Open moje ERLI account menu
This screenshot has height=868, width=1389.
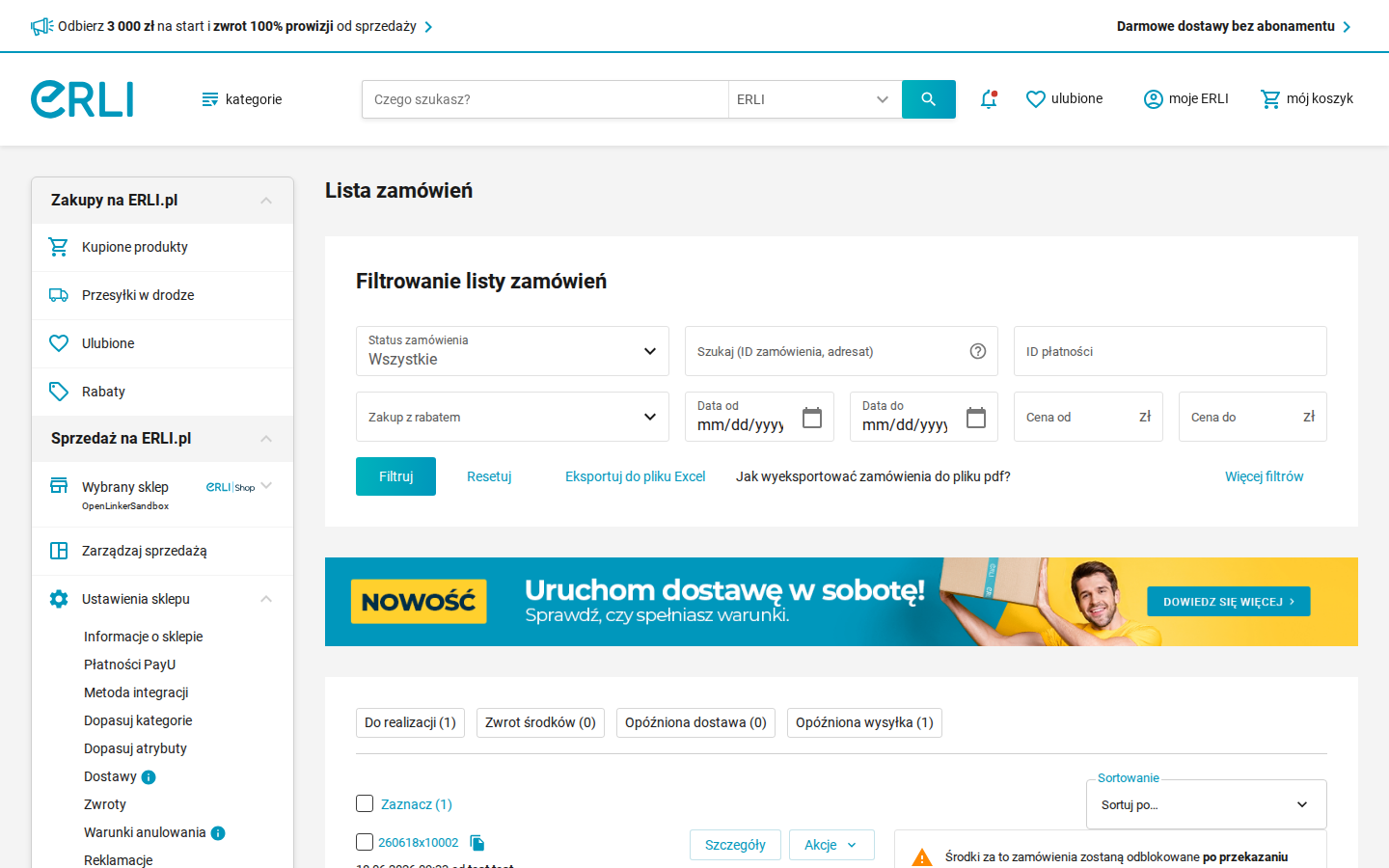tap(1185, 99)
